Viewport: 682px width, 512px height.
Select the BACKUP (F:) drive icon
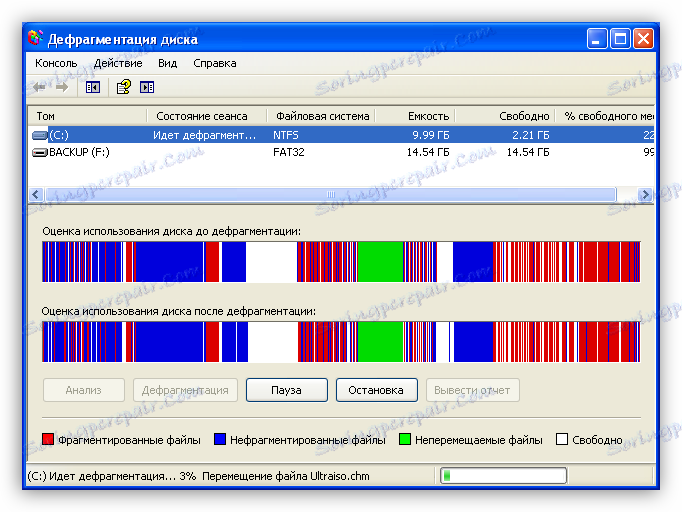(40, 152)
